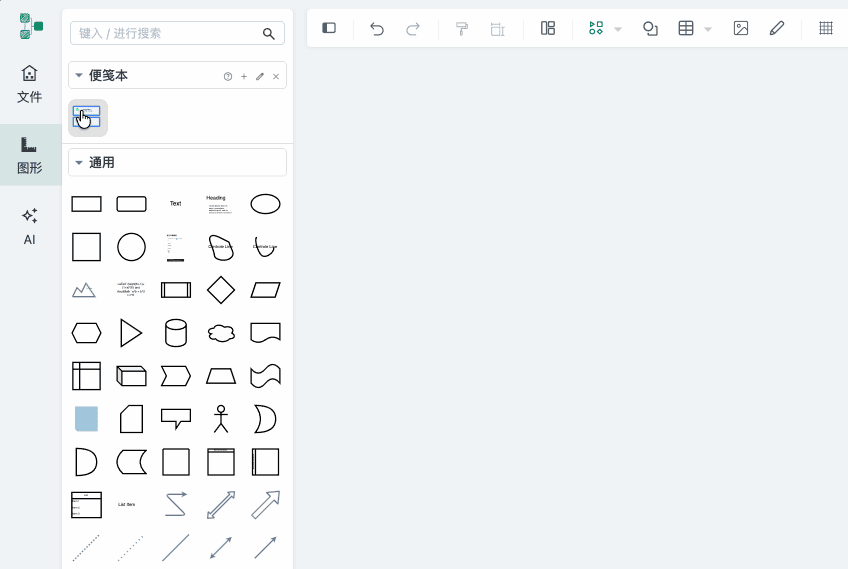Click the scratchpad add (+) button

click(244, 76)
